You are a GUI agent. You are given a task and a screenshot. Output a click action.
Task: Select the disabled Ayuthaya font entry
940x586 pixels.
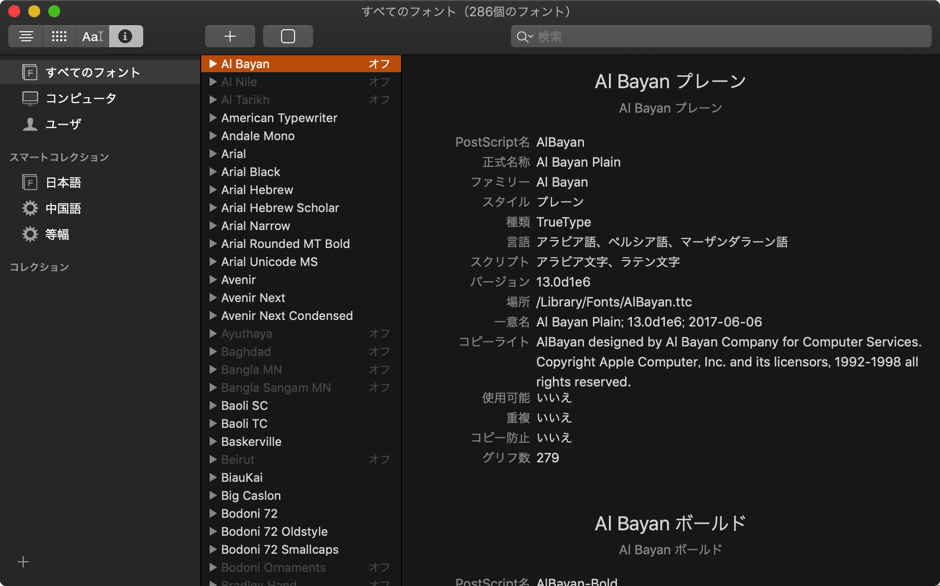[246, 334]
